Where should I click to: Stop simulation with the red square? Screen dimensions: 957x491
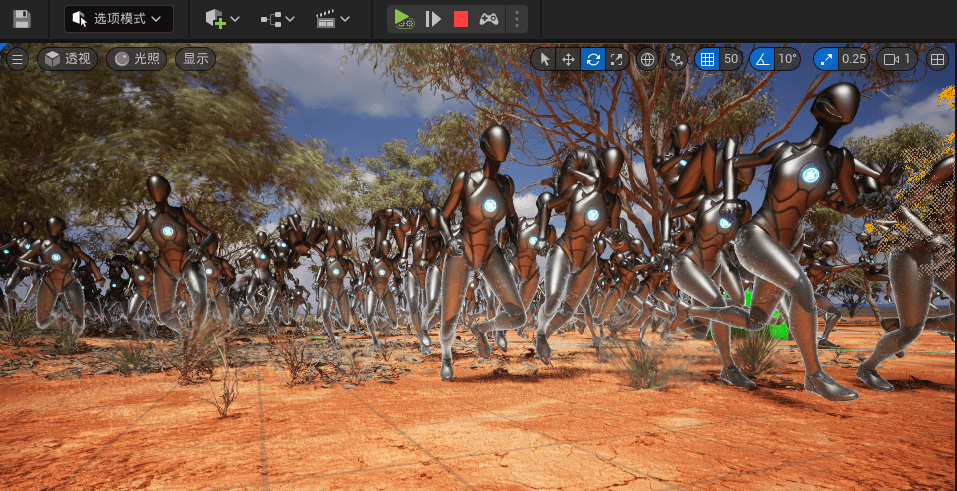tap(460, 19)
